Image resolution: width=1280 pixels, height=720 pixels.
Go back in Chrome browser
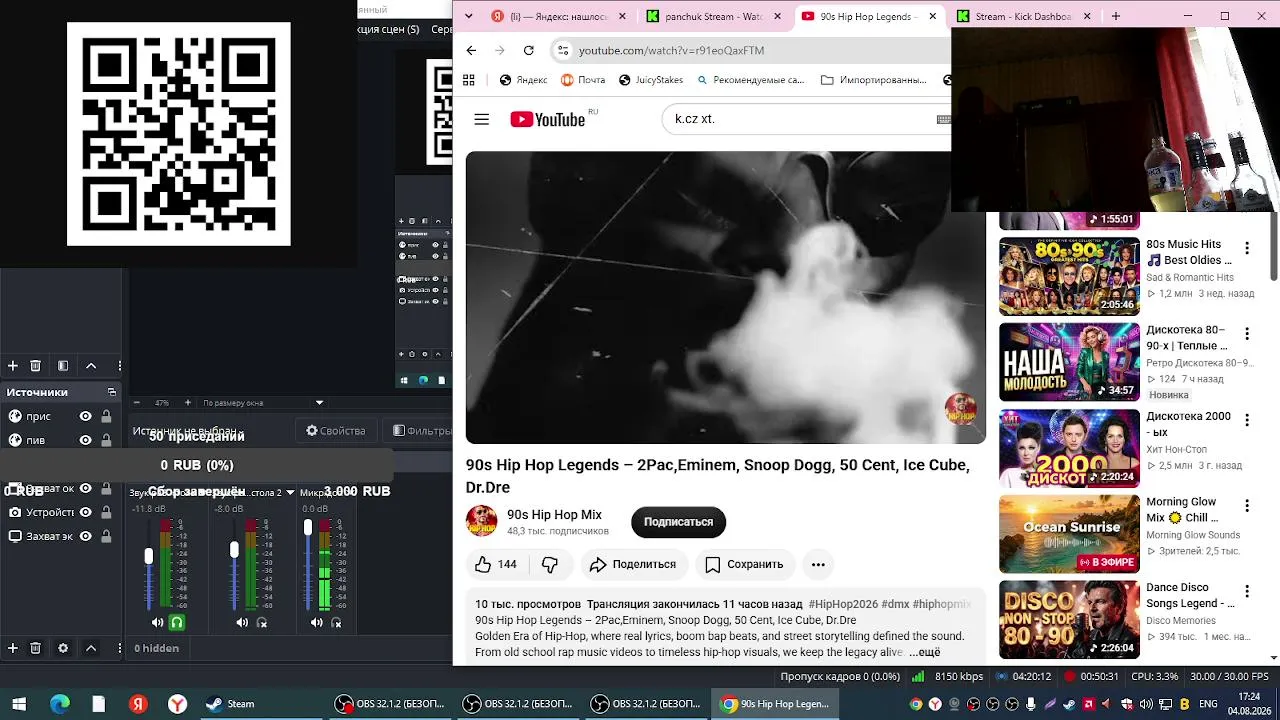471,50
